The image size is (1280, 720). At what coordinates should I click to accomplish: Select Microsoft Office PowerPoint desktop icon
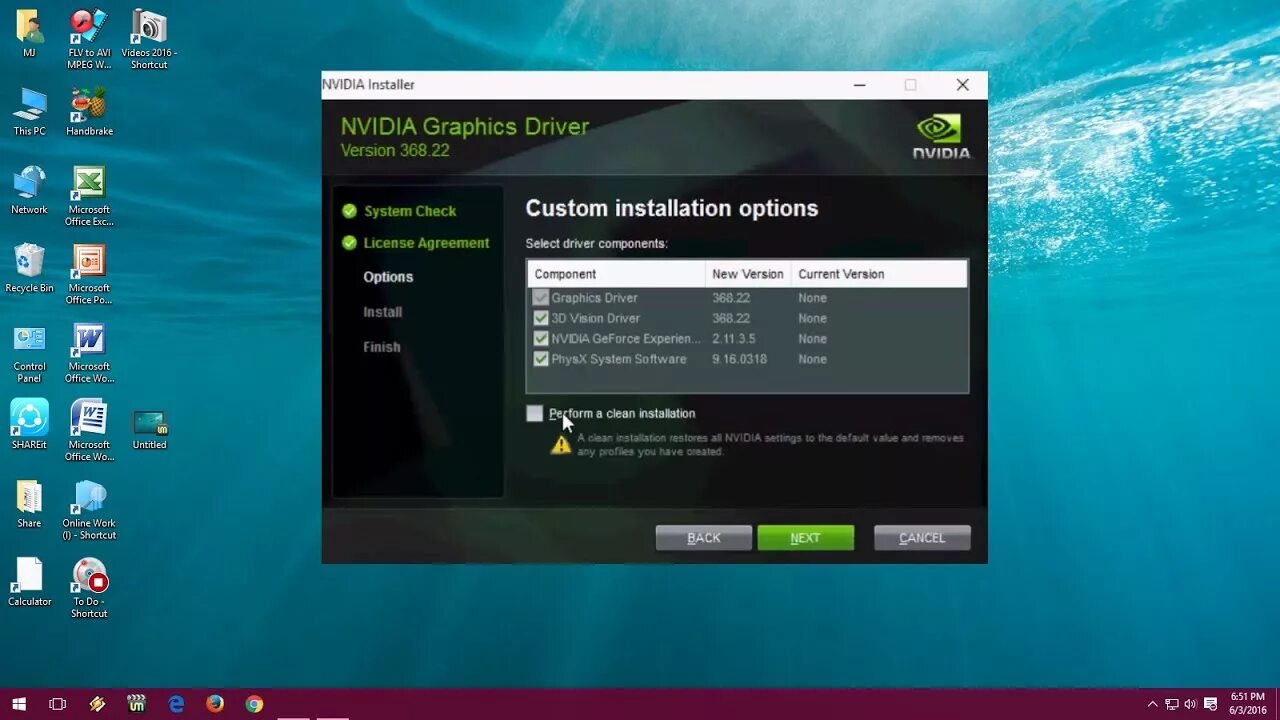point(89,275)
